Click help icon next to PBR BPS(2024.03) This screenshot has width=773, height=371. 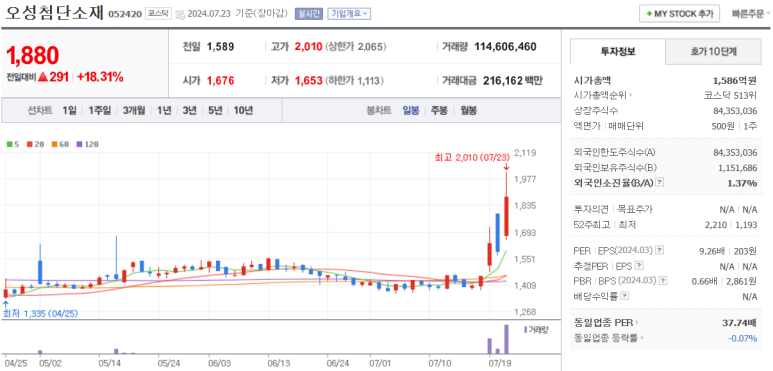(664, 281)
